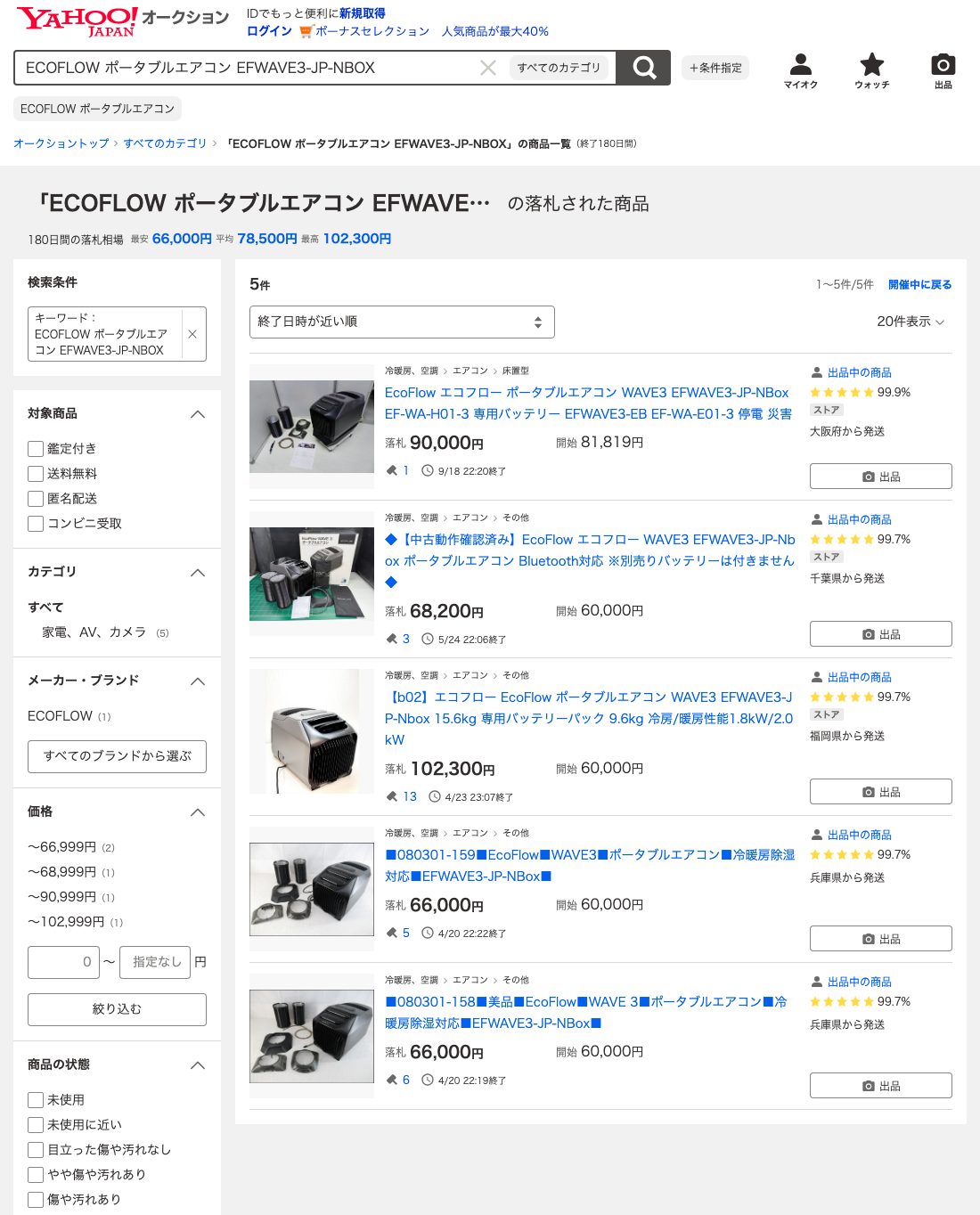This screenshot has width=980, height=1215.
Task: Open the +条件指定 options
Action: [715, 68]
